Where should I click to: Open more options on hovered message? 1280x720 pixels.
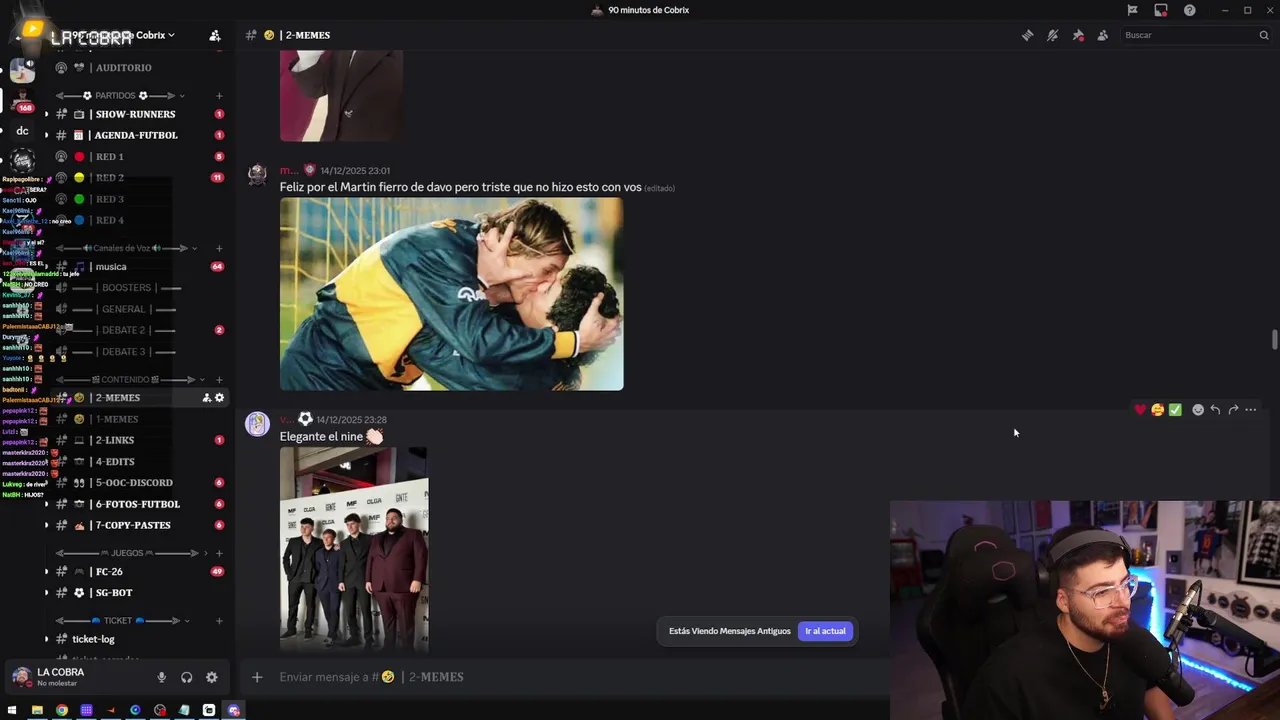1250,410
